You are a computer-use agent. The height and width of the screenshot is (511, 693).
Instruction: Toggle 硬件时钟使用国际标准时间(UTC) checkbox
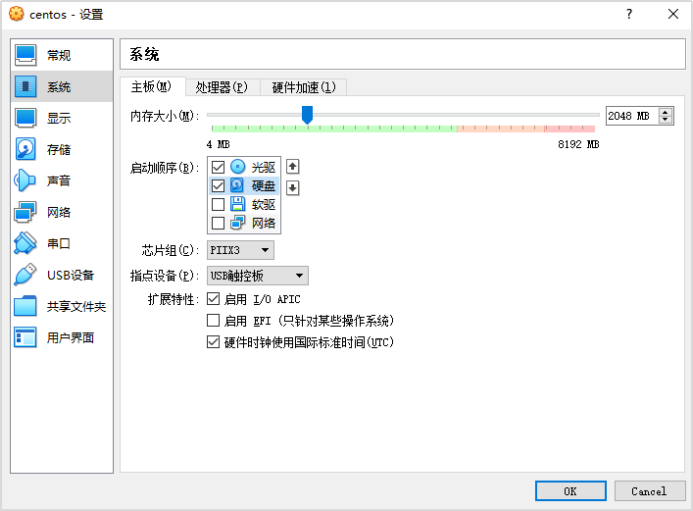[x=213, y=342]
